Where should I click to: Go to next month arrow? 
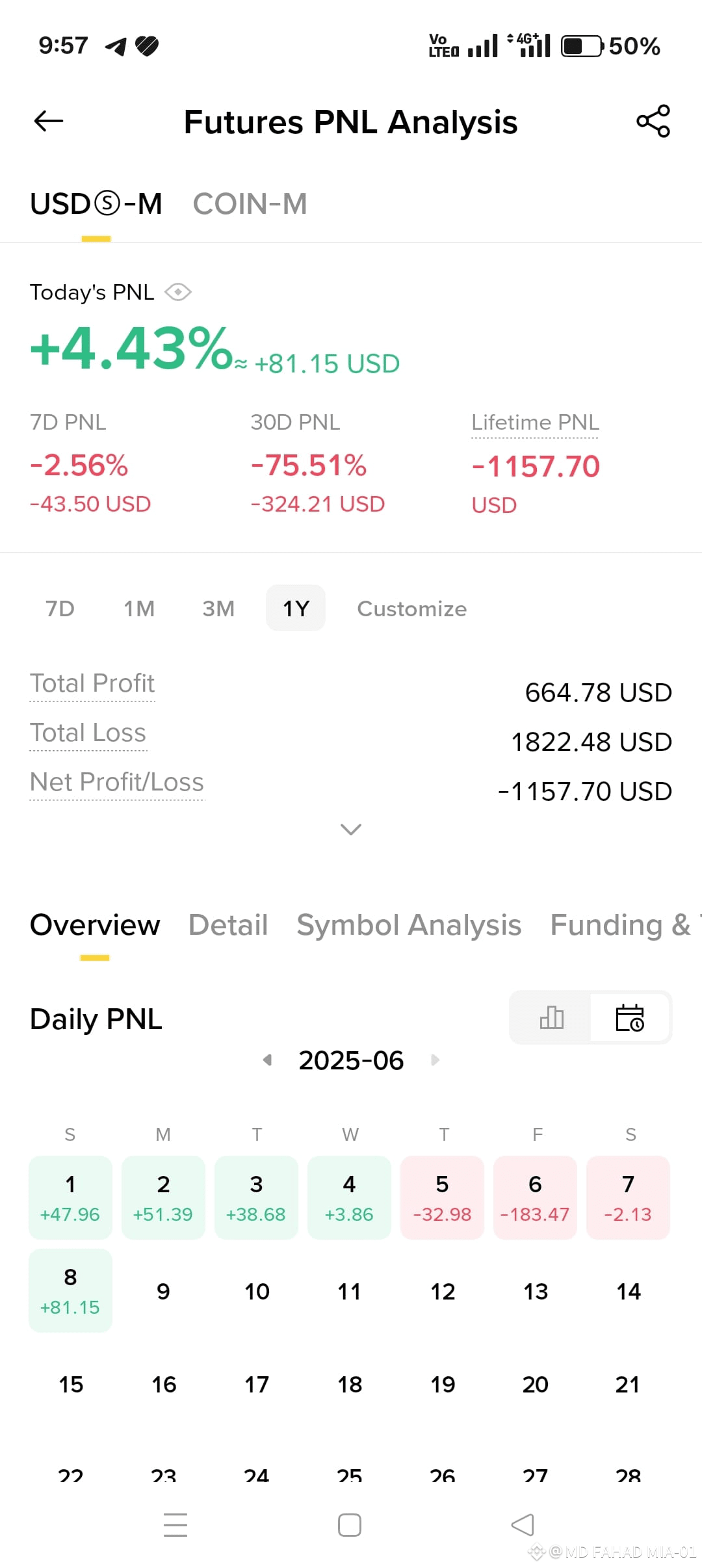[x=435, y=1060]
